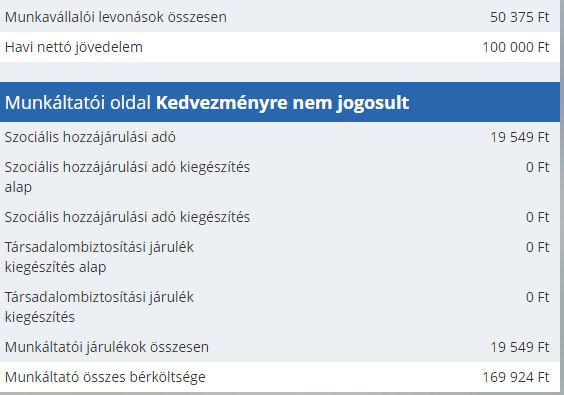Select 0 Ft value of járulék kiegészítés
The image size is (564, 395).
point(537,297)
